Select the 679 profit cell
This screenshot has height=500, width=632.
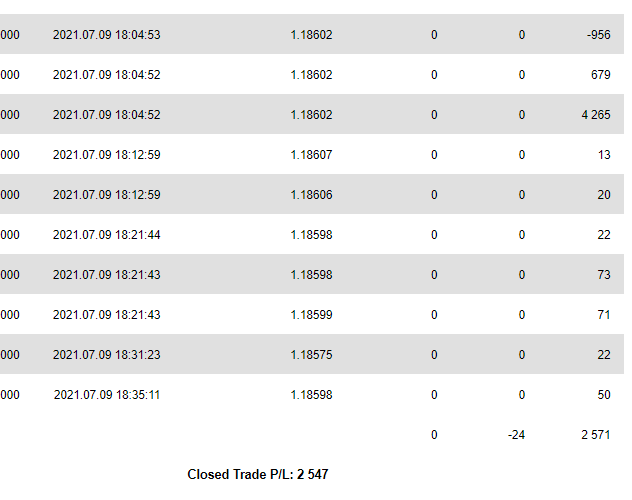point(600,75)
